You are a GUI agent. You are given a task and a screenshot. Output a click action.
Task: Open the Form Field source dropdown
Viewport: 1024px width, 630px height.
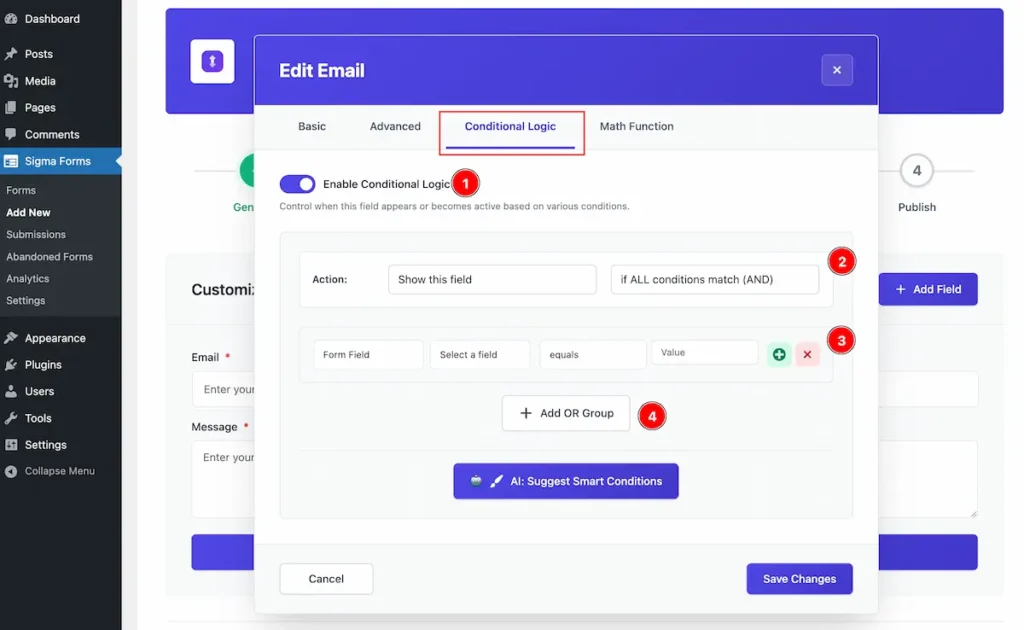point(368,354)
